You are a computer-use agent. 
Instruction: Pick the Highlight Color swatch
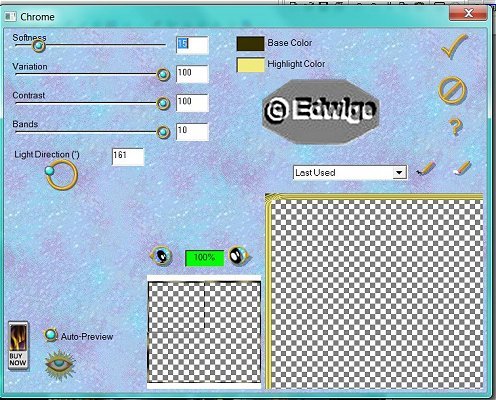(x=250, y=65)
